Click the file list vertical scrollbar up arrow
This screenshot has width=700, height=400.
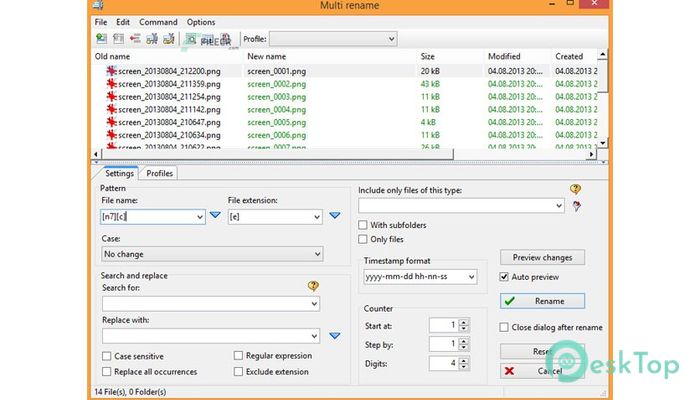(x=603, y=55)
